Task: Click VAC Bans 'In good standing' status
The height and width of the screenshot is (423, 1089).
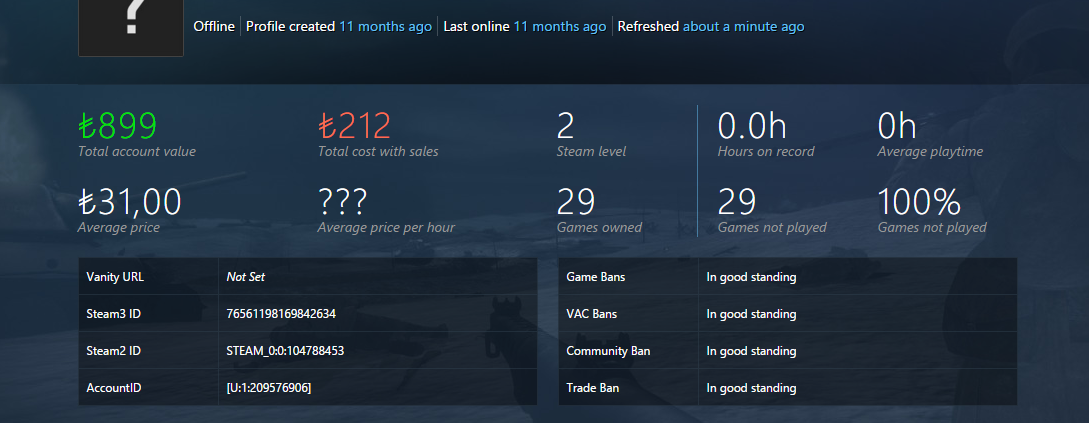Action: 751,314
